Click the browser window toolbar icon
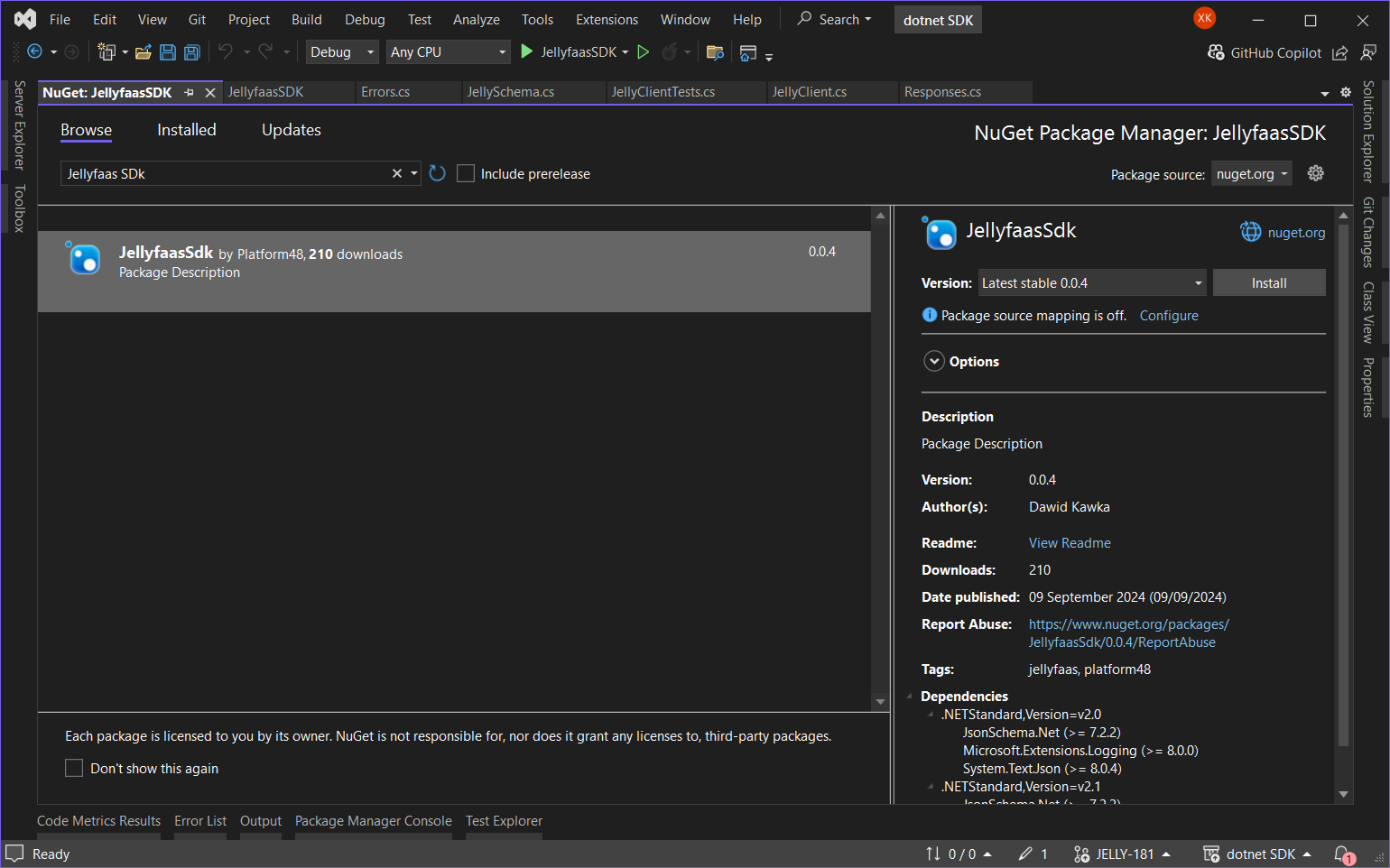1390x868 pixels. click(x=747, y=53)
